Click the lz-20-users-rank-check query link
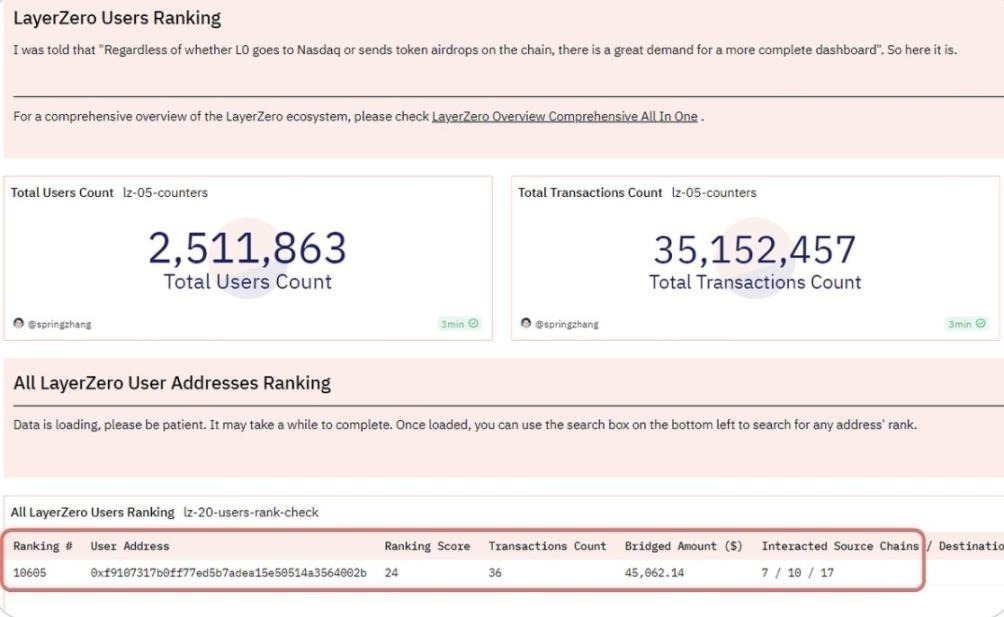 [251, 512]
